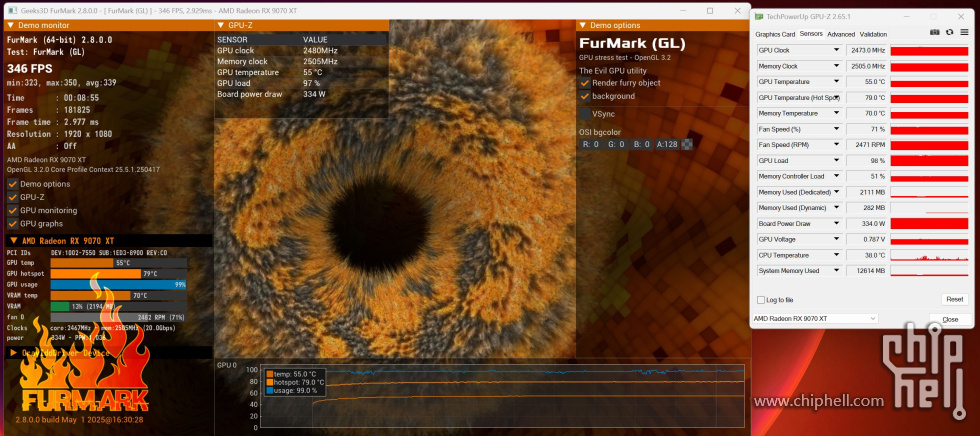Open the Fan Speed (RPM) sensor dropdown

pyautogui.click(x=836, y=144)
